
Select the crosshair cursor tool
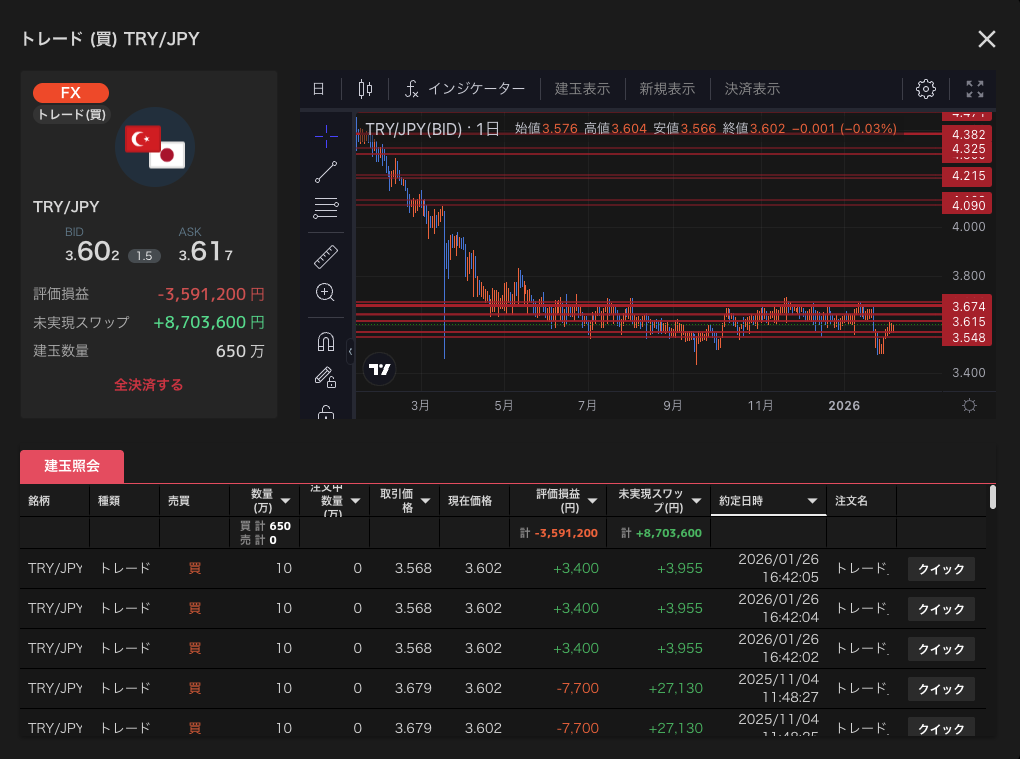tap(326, 133)
